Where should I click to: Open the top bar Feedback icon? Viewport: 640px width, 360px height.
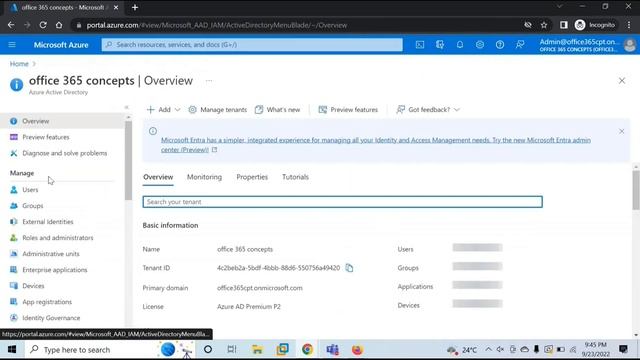[x=520, y=45]
